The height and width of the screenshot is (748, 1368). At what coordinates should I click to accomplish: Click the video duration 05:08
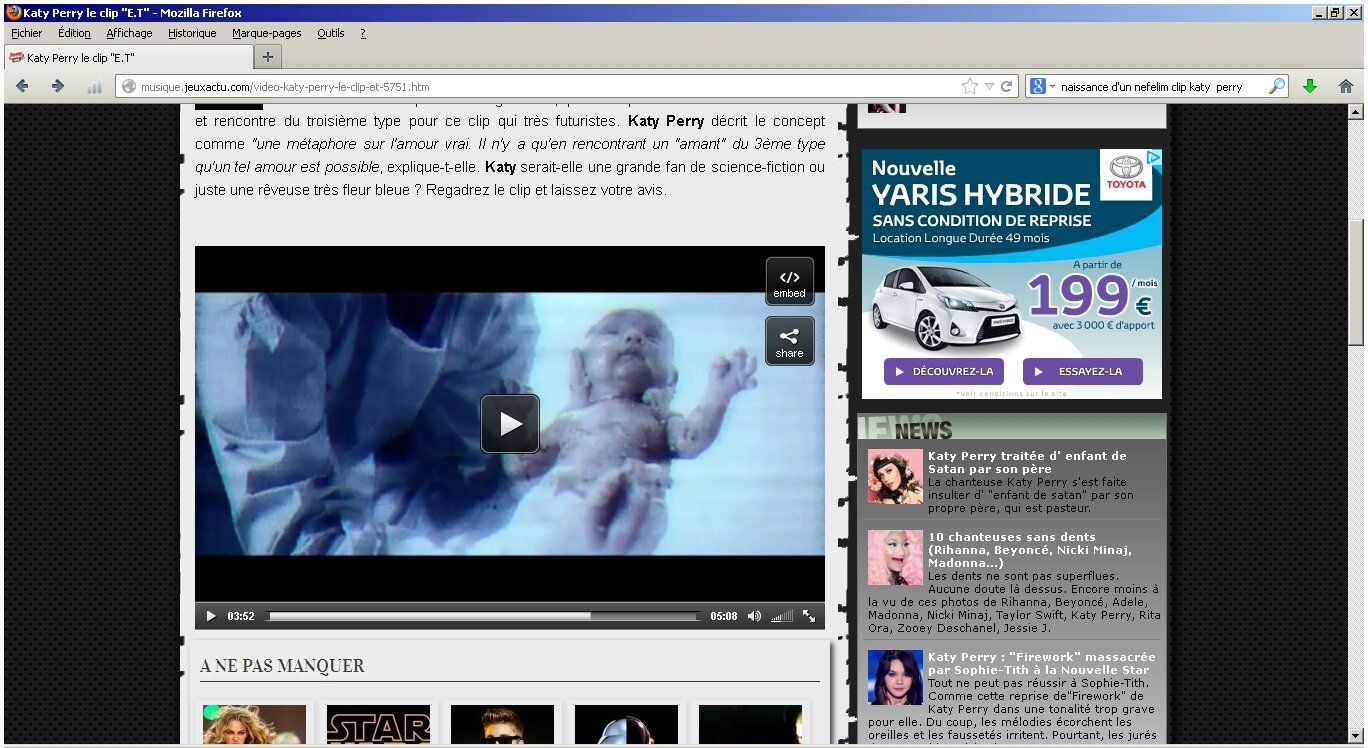[x=724, y=616]
